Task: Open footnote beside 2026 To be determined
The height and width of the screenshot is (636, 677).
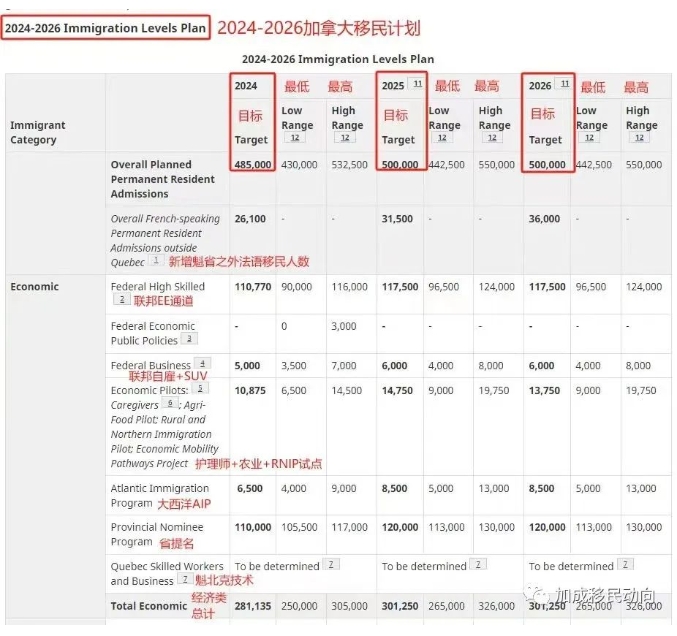Action: click(625, 564)
